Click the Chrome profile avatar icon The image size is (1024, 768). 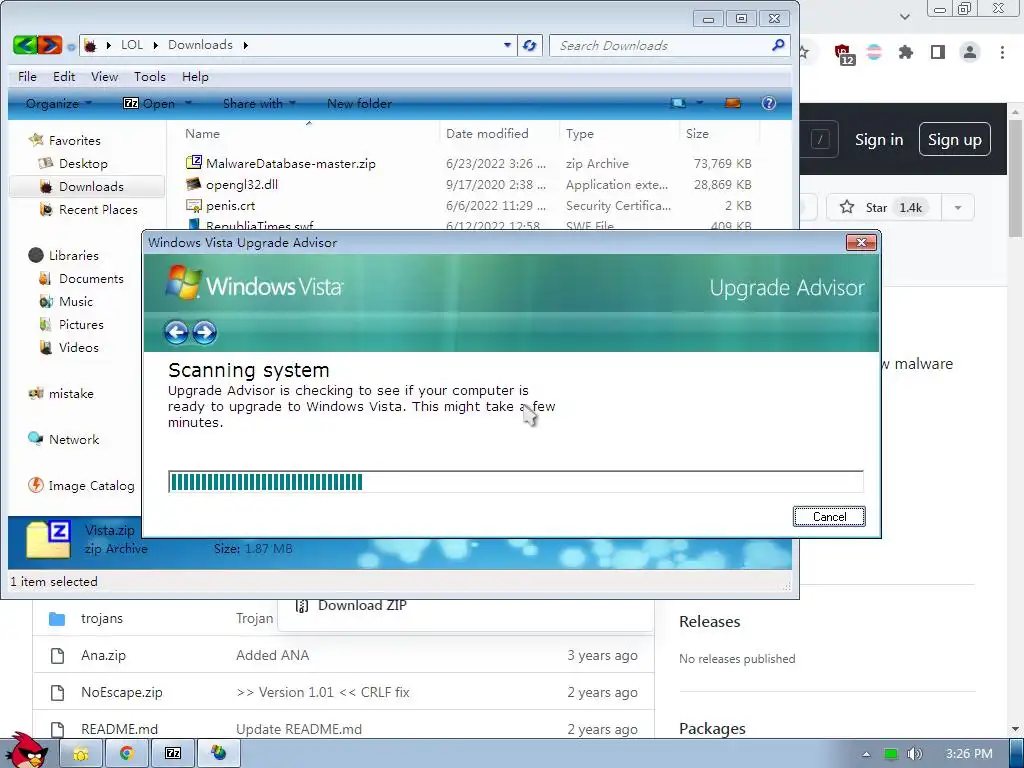tap(970, 52)
